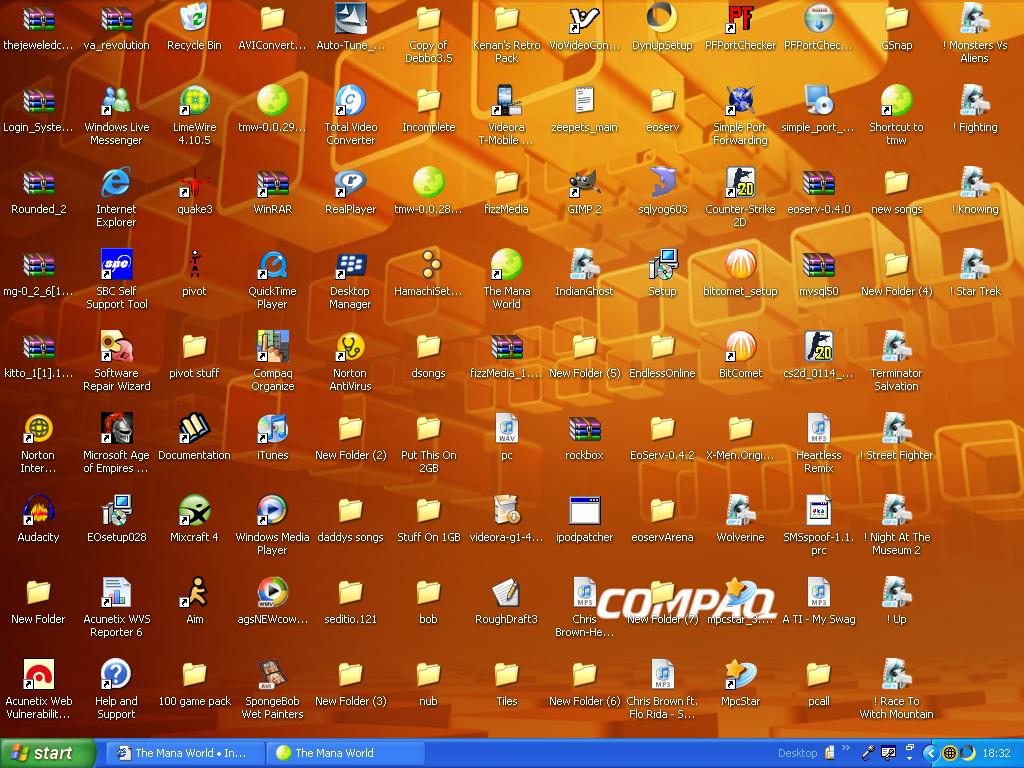
Task: Select The Mana World desktop shortcut
Action: point(506,264)
